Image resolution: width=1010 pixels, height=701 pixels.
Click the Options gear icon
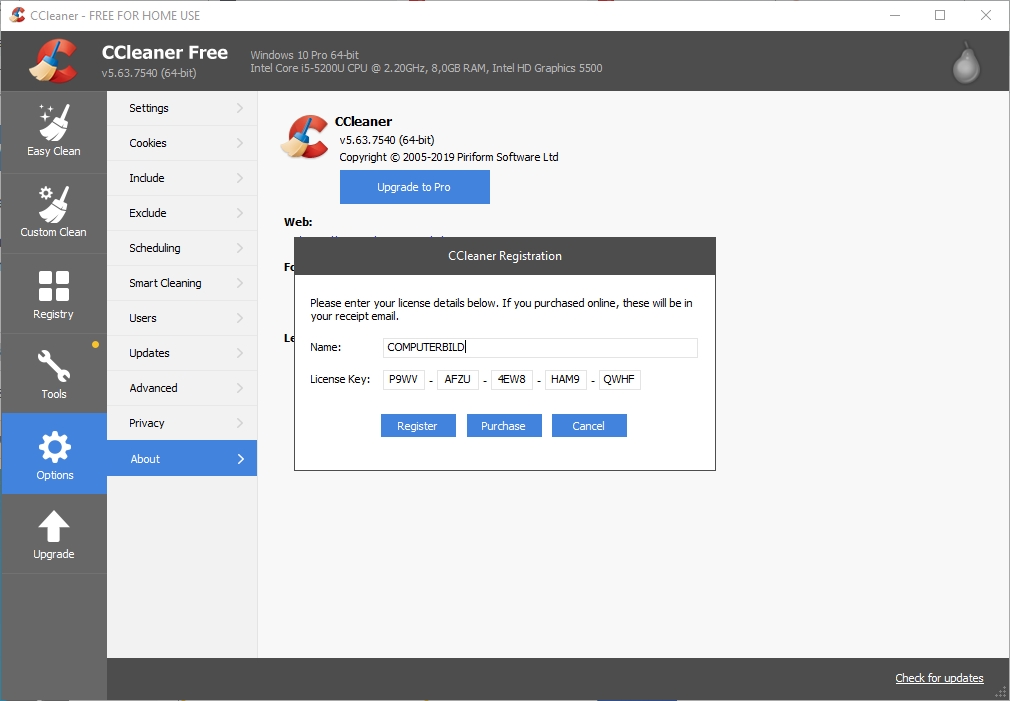tap(53, 445)
